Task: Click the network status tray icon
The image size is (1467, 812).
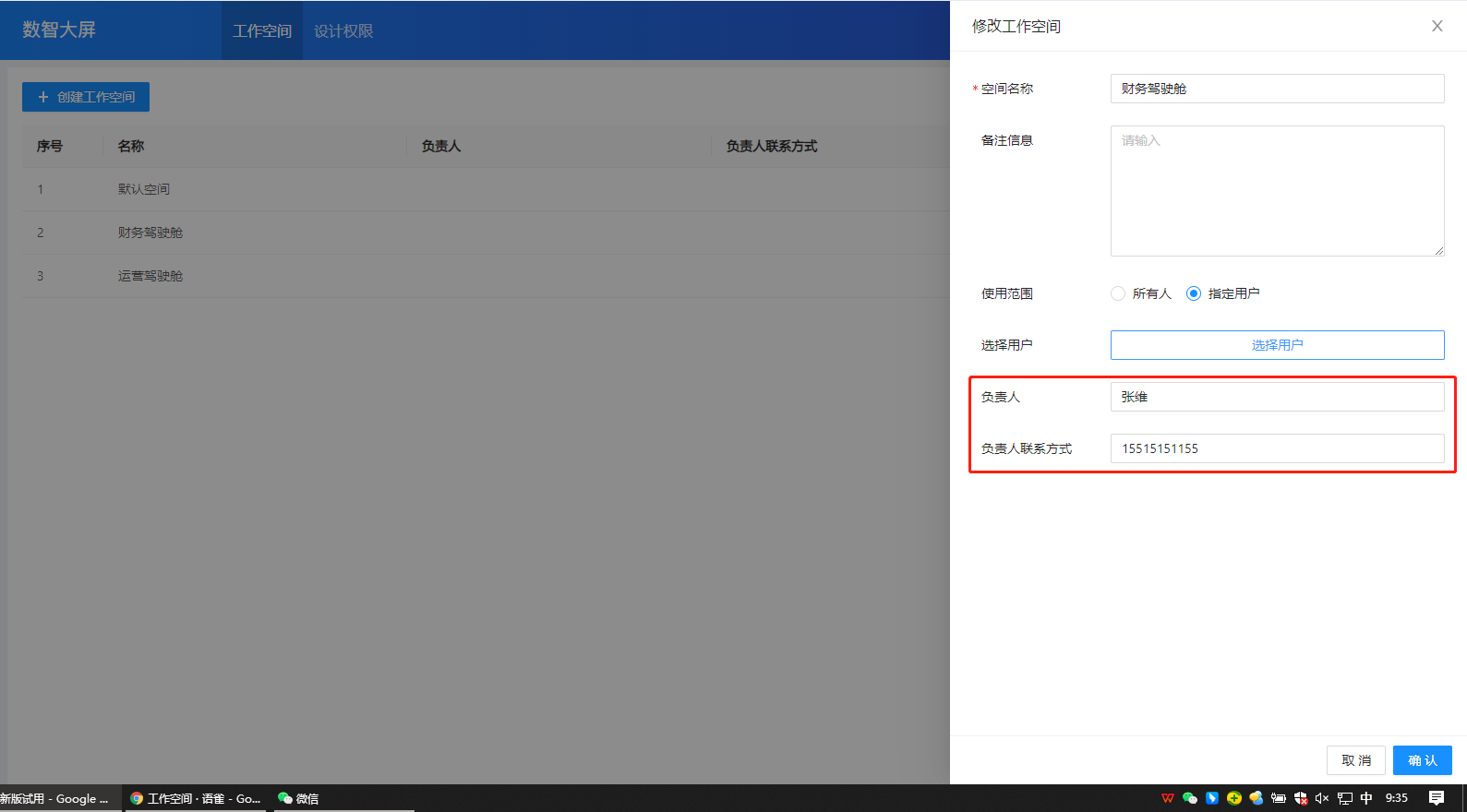Action: click(1344, 798)
